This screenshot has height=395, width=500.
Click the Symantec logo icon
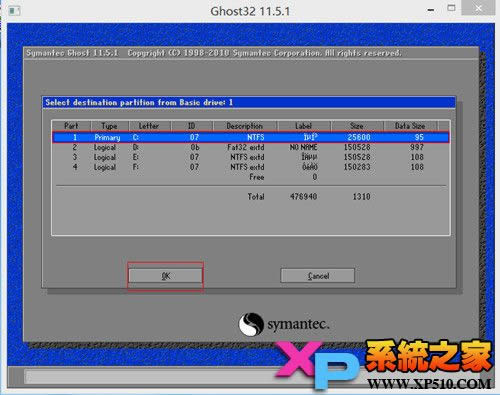(x=251, y=324)
